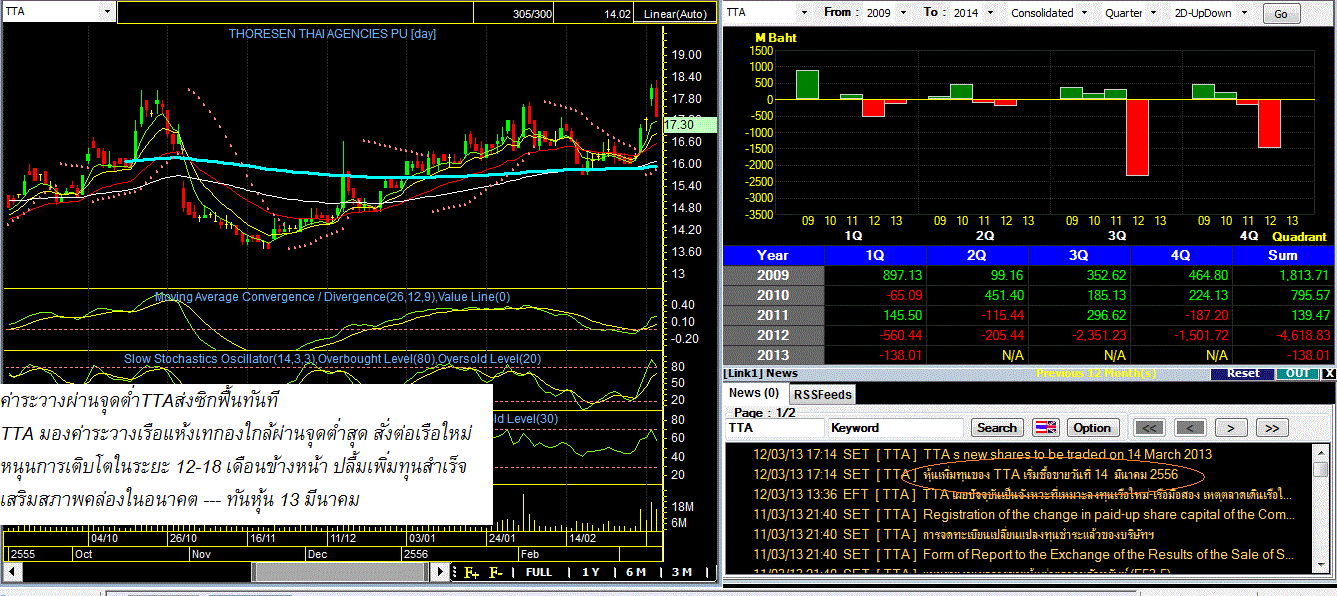This screenshot has height=596, width=1337.
Task: Click the Thai/English language flag icon
Action: click(1045, 428)
